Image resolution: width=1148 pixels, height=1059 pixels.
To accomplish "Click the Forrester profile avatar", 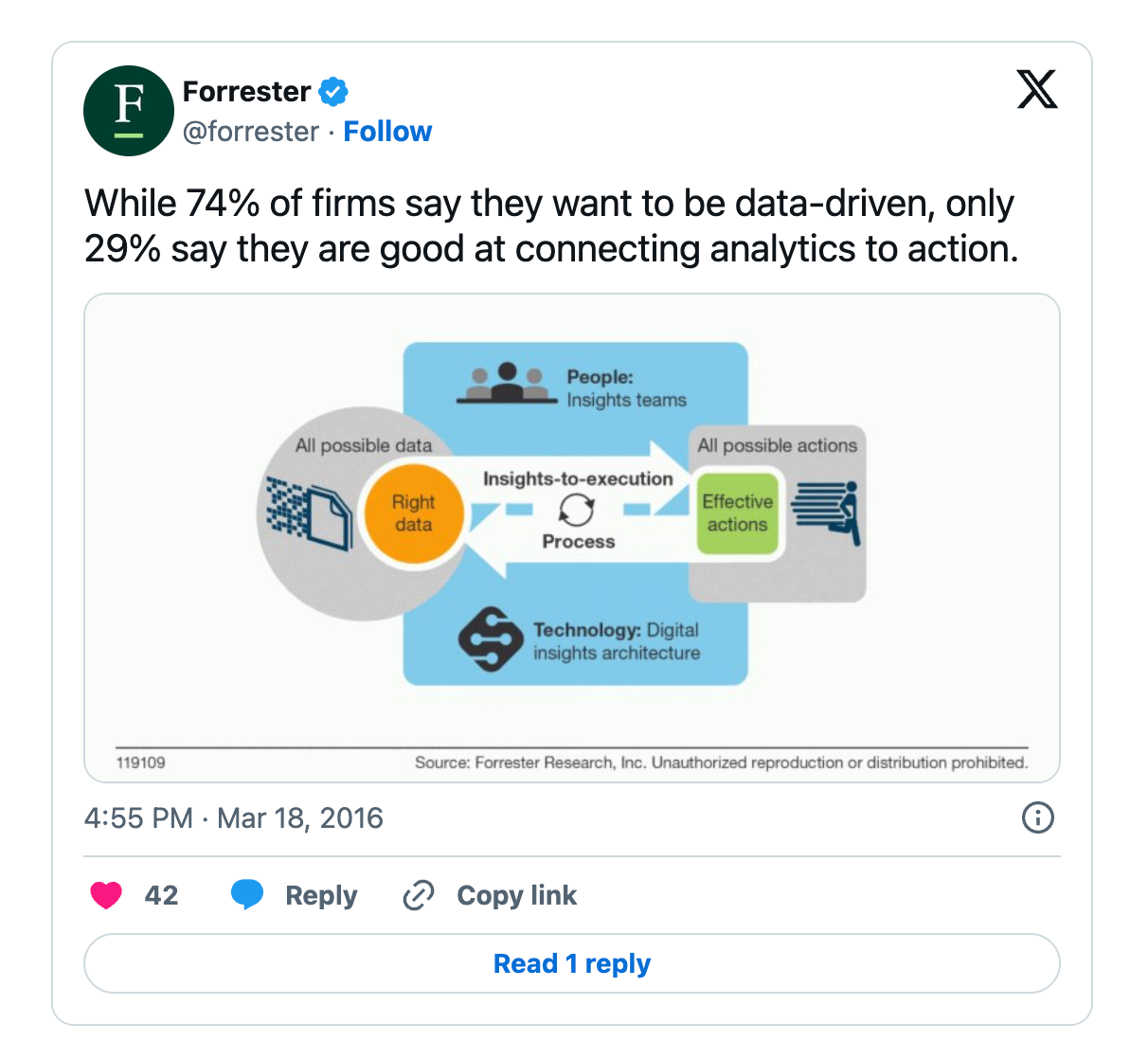I will [x=129, y=111].
